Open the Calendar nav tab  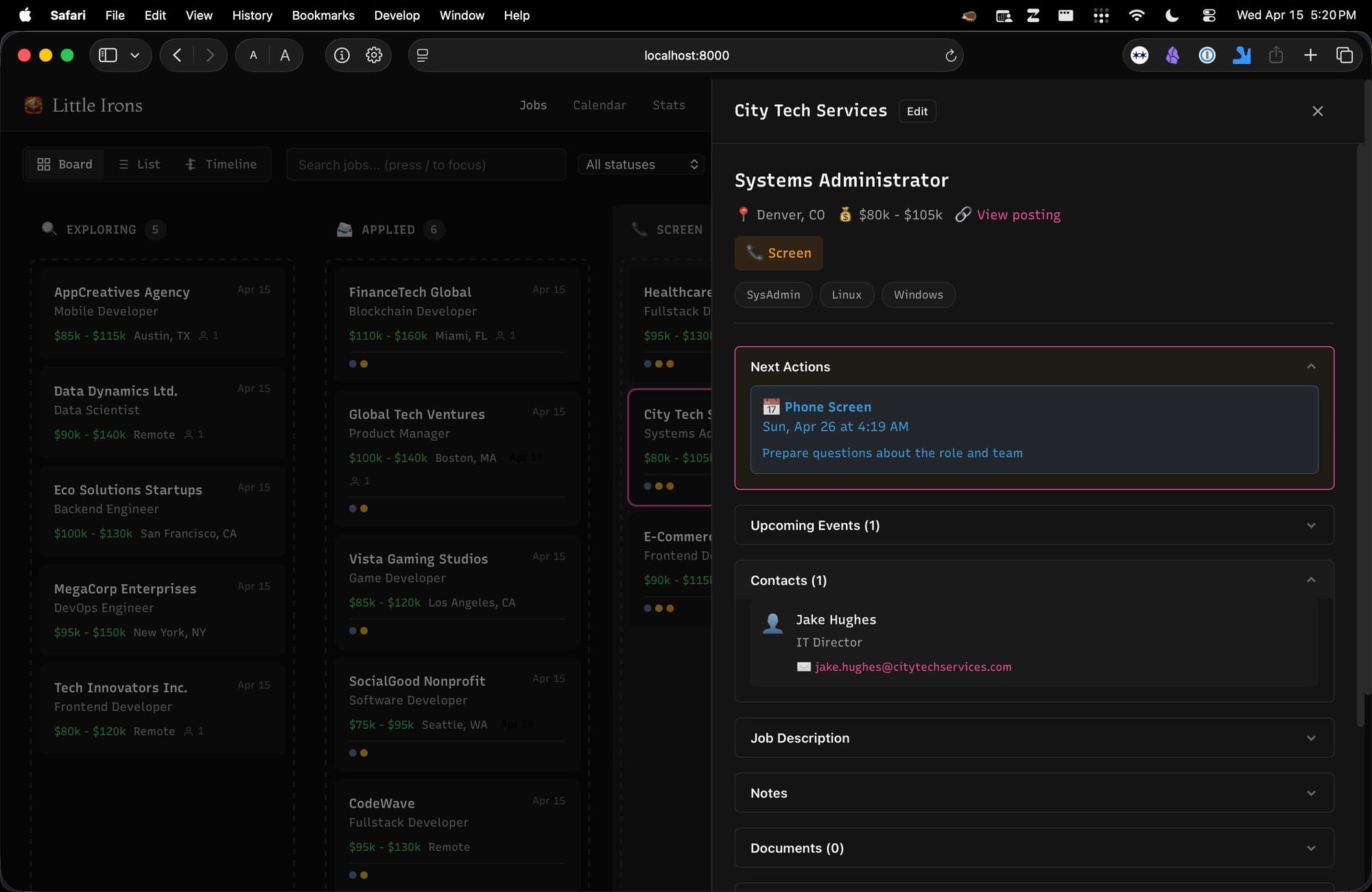(x=599, y=105)
